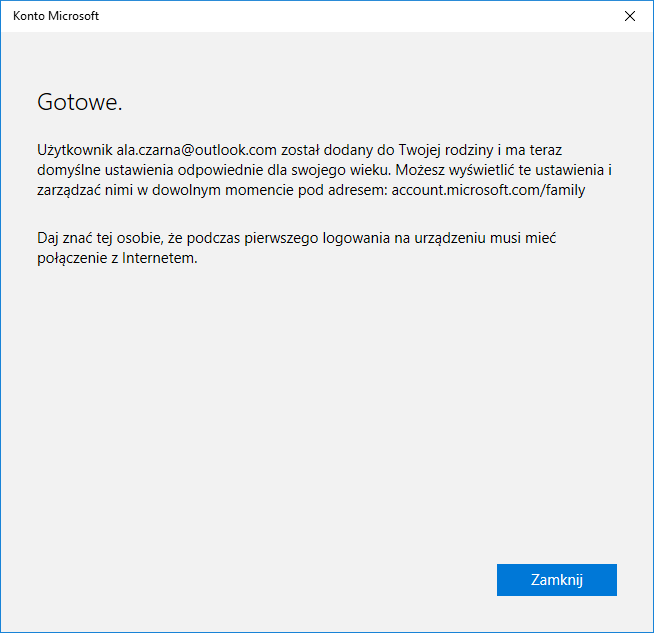Image resolution: width=654 pixels, height=633 pixels.
Task: Click the Konto Microsoft title bar text
Action: (56, 16)
